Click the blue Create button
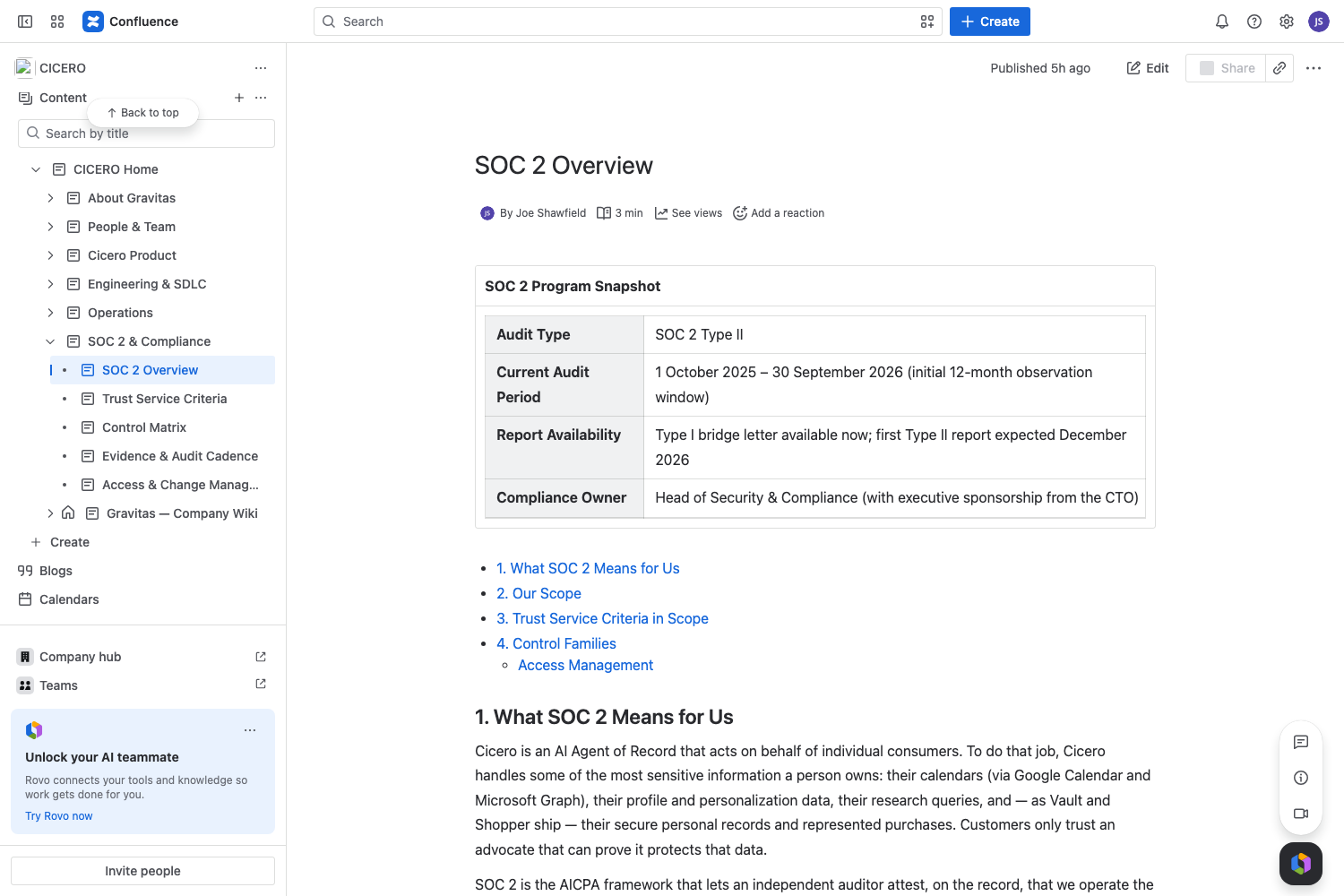Viewport: 1344px width, 896px height. [990, 22]
